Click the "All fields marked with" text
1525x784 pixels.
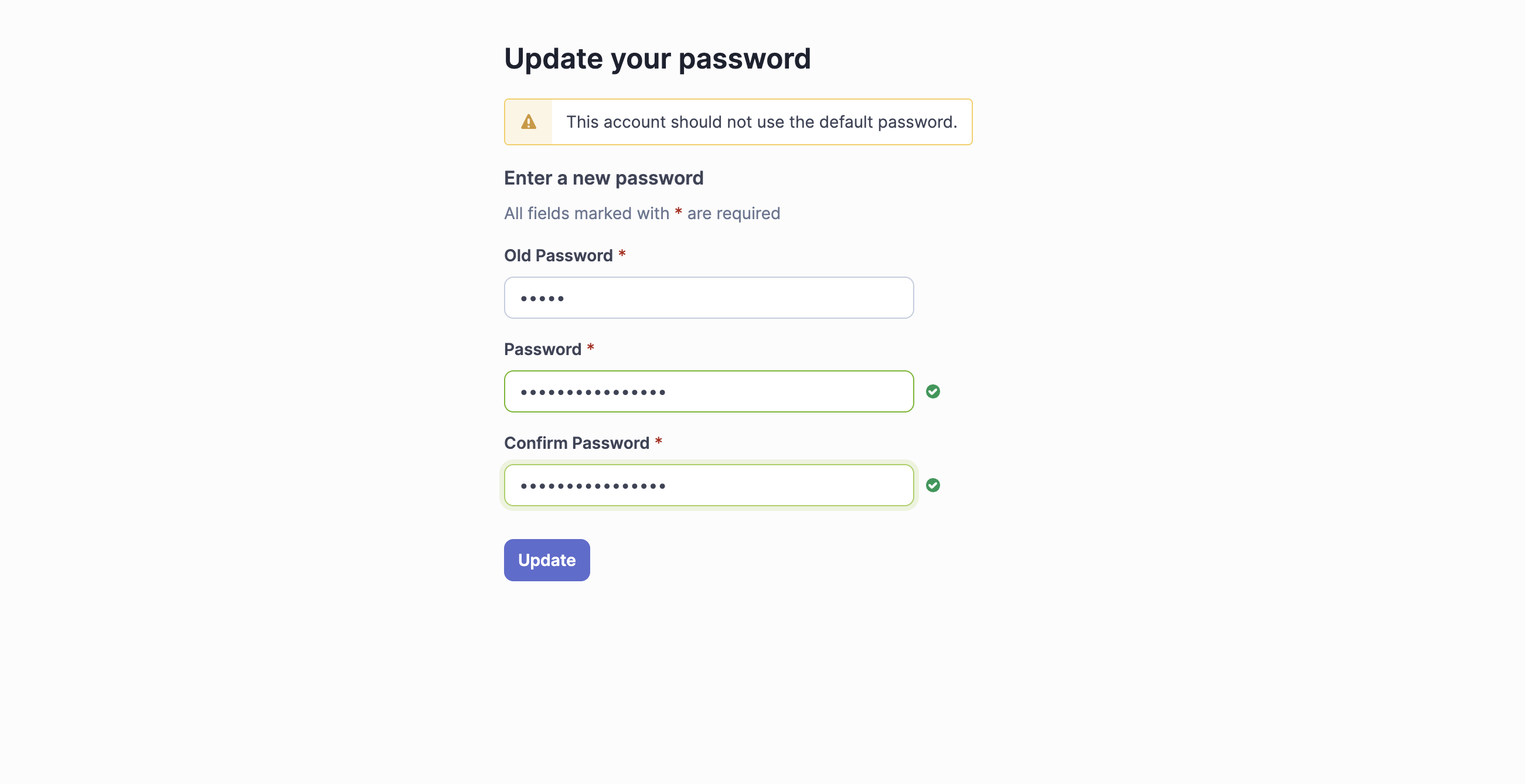click(586, 213)
